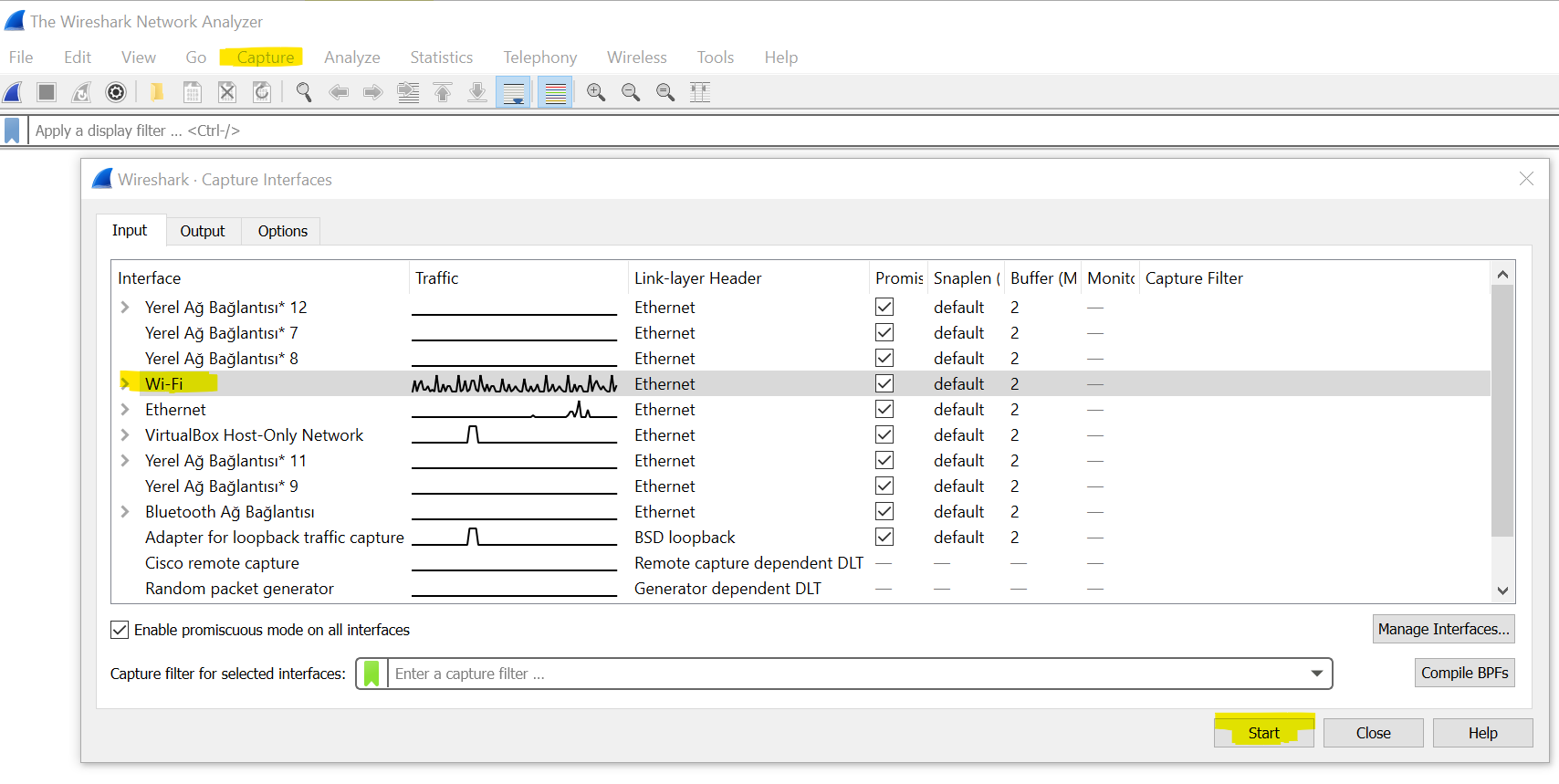The image size is (1559, 784).
Task: Open the Statistics menu
Action: tap(442, 57)
